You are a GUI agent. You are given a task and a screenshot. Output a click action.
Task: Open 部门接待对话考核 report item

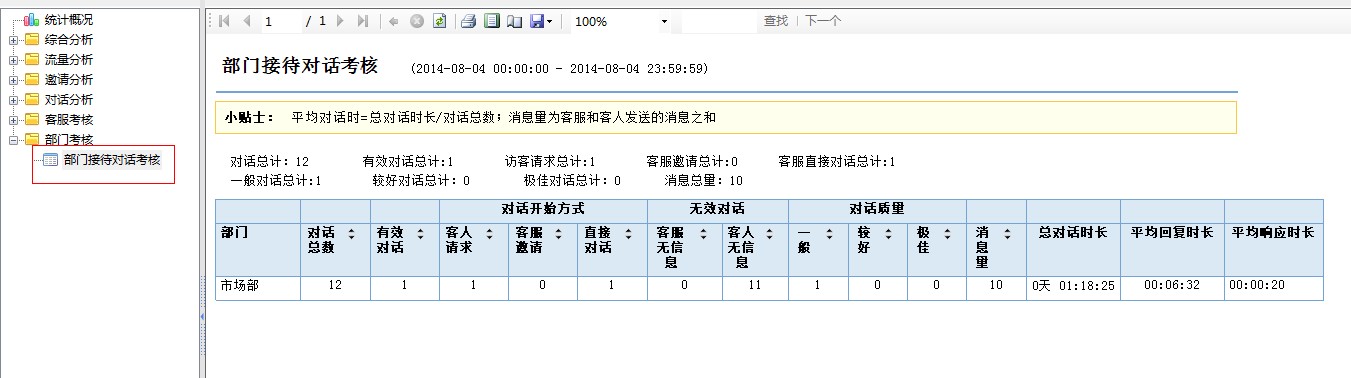coord(111,160)
